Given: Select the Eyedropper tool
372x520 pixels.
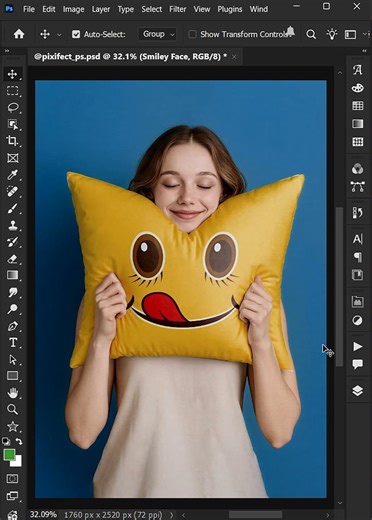Looking at the screenshot, I should 13,174.
